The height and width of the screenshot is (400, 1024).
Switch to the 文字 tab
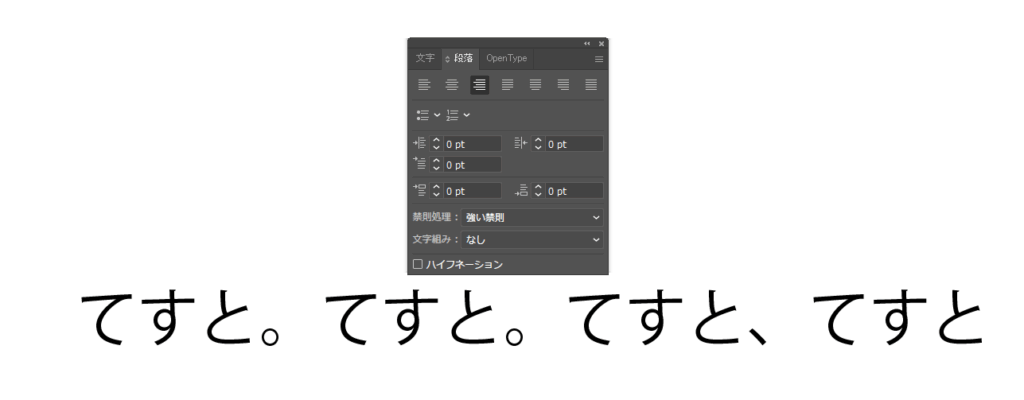(x=425, y=58)
